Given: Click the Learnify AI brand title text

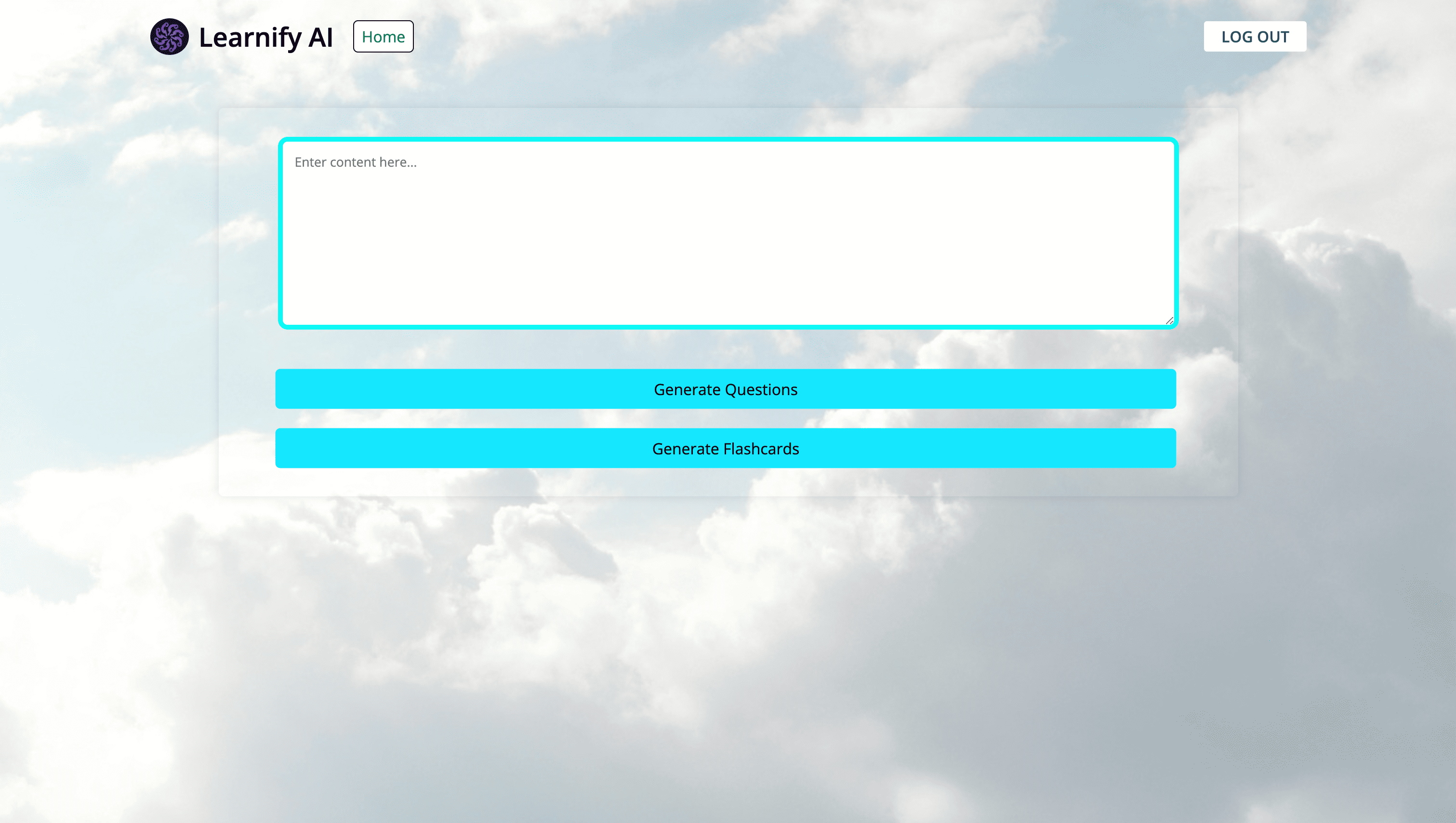Looking at the screenshot, I should 265,37.
